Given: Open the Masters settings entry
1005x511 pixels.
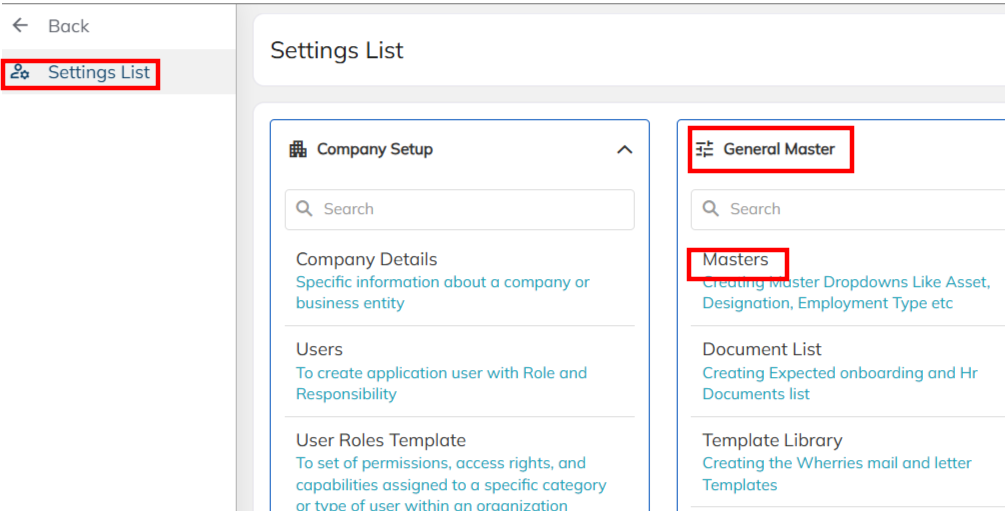Looking at the screenshot, I should (736, 260).
